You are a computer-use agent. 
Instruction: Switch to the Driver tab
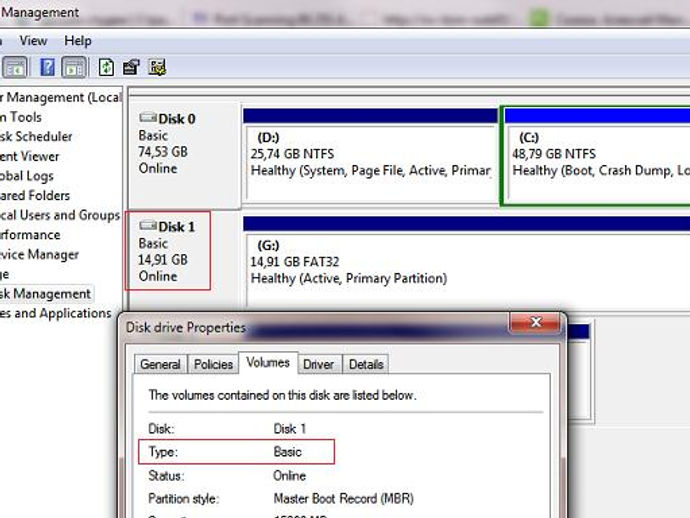point(319,364)
